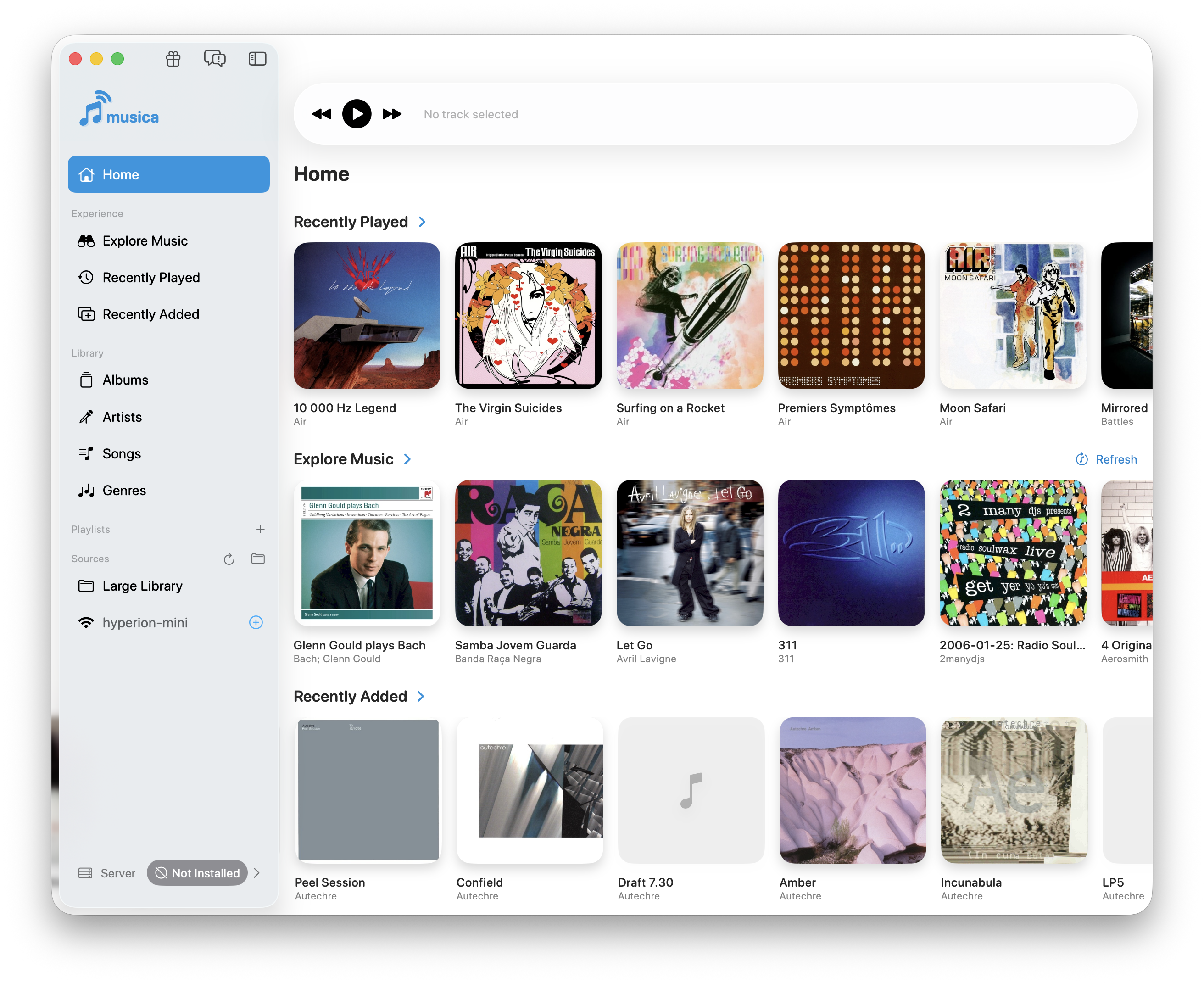Add a source folder with the folder icon
1204x983 pixels.
click(258, 559)
